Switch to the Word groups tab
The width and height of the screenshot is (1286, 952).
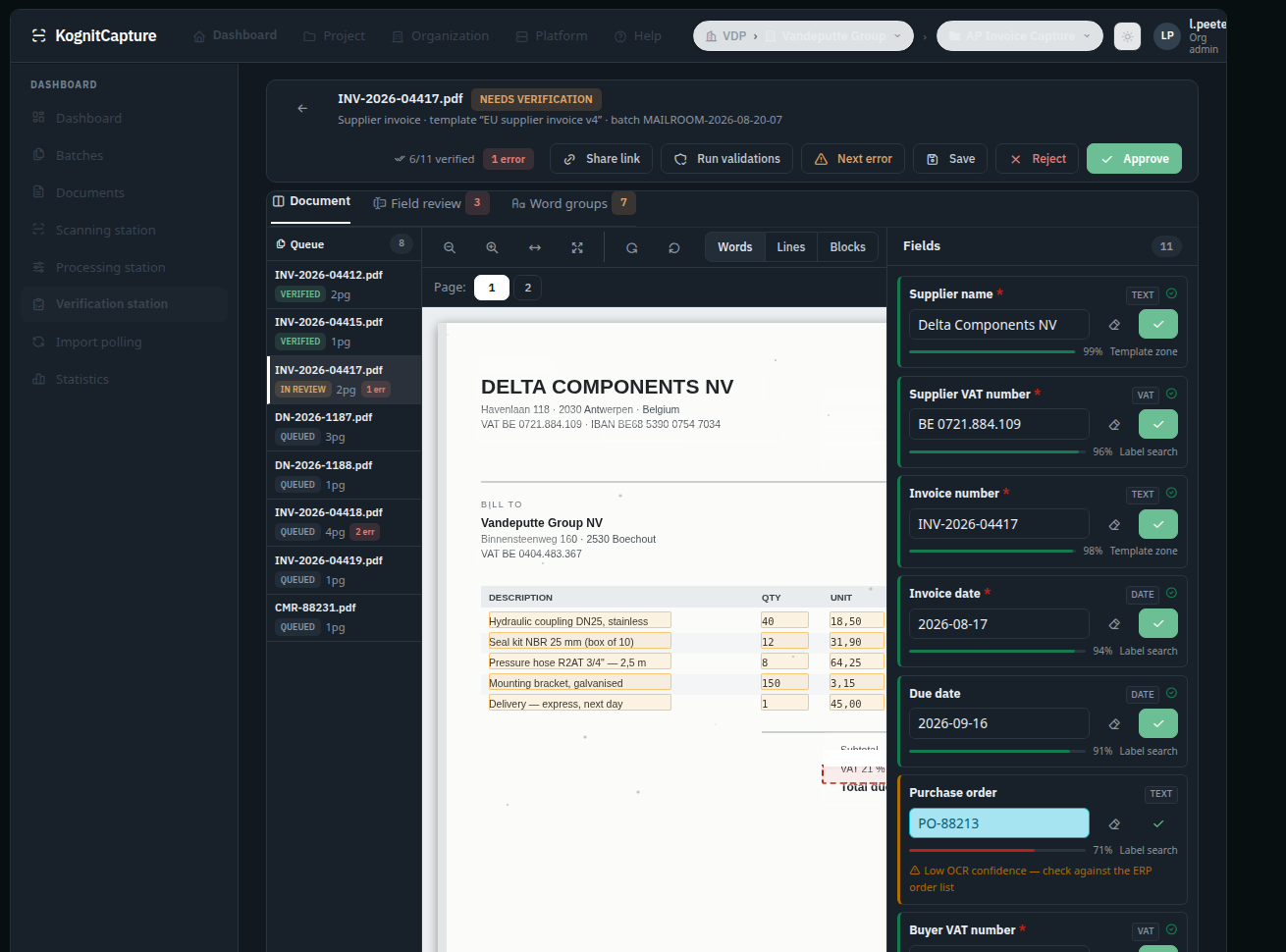pos(572,203)
